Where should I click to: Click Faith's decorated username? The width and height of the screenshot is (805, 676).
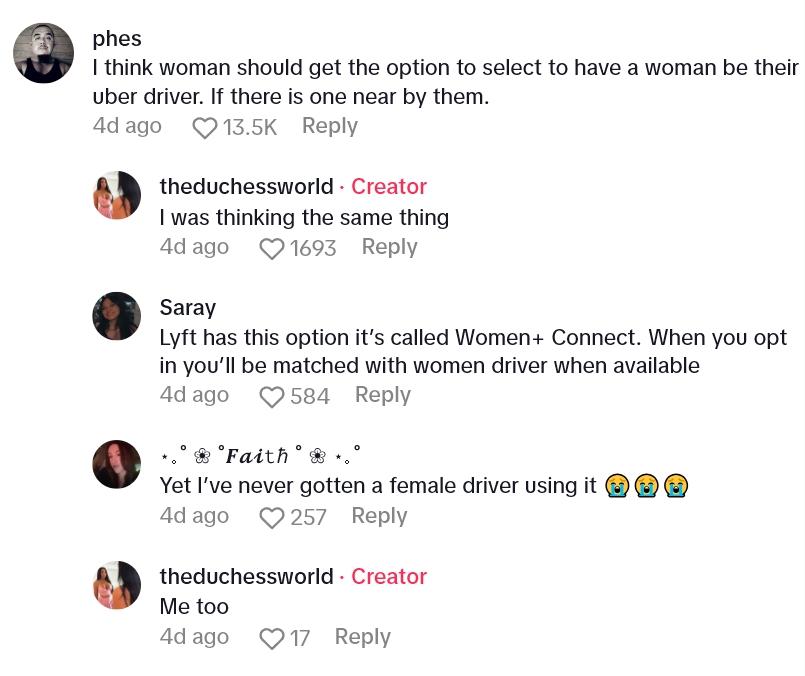coord(260,457)
